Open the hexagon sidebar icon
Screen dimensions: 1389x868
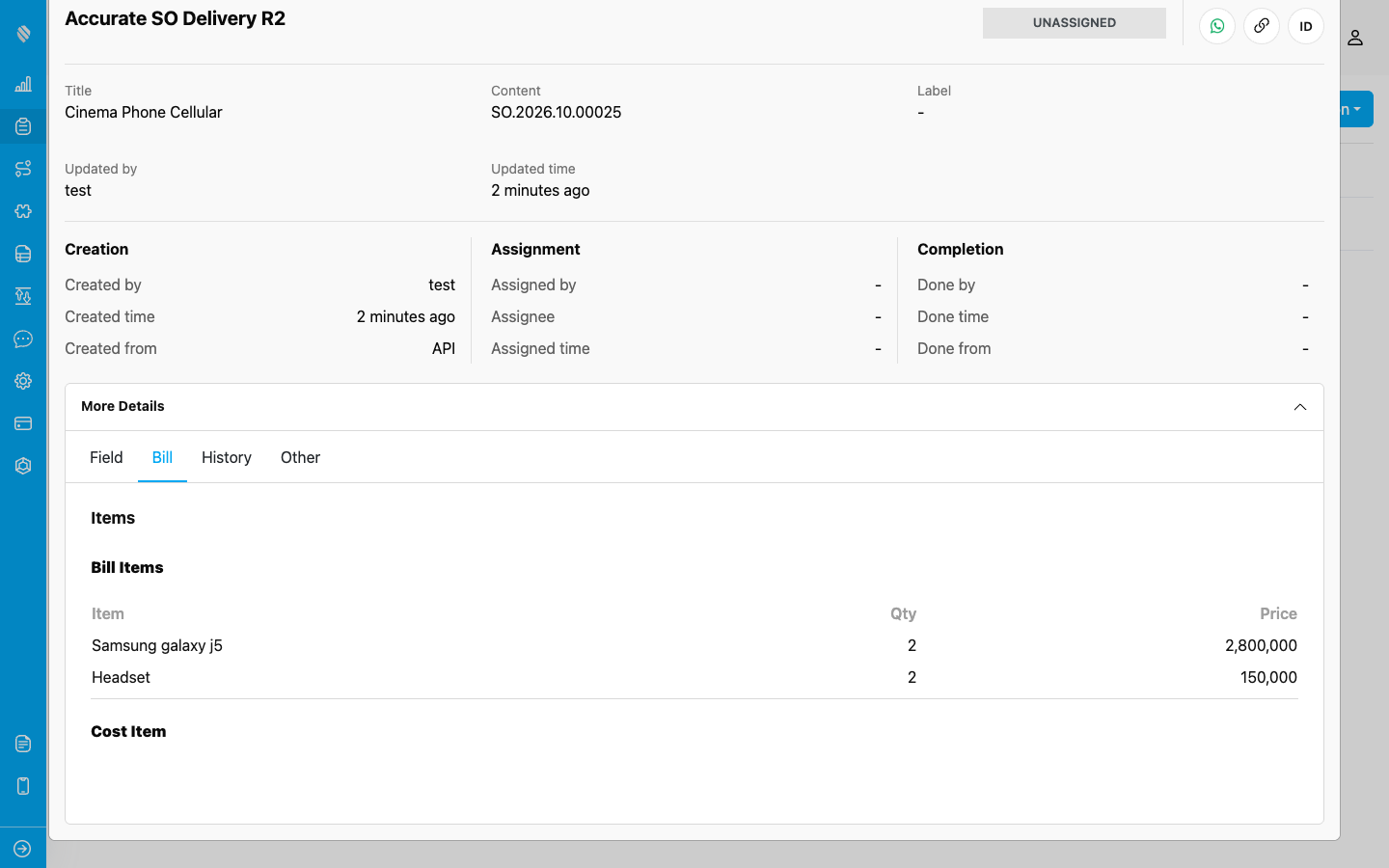(23, 466)
